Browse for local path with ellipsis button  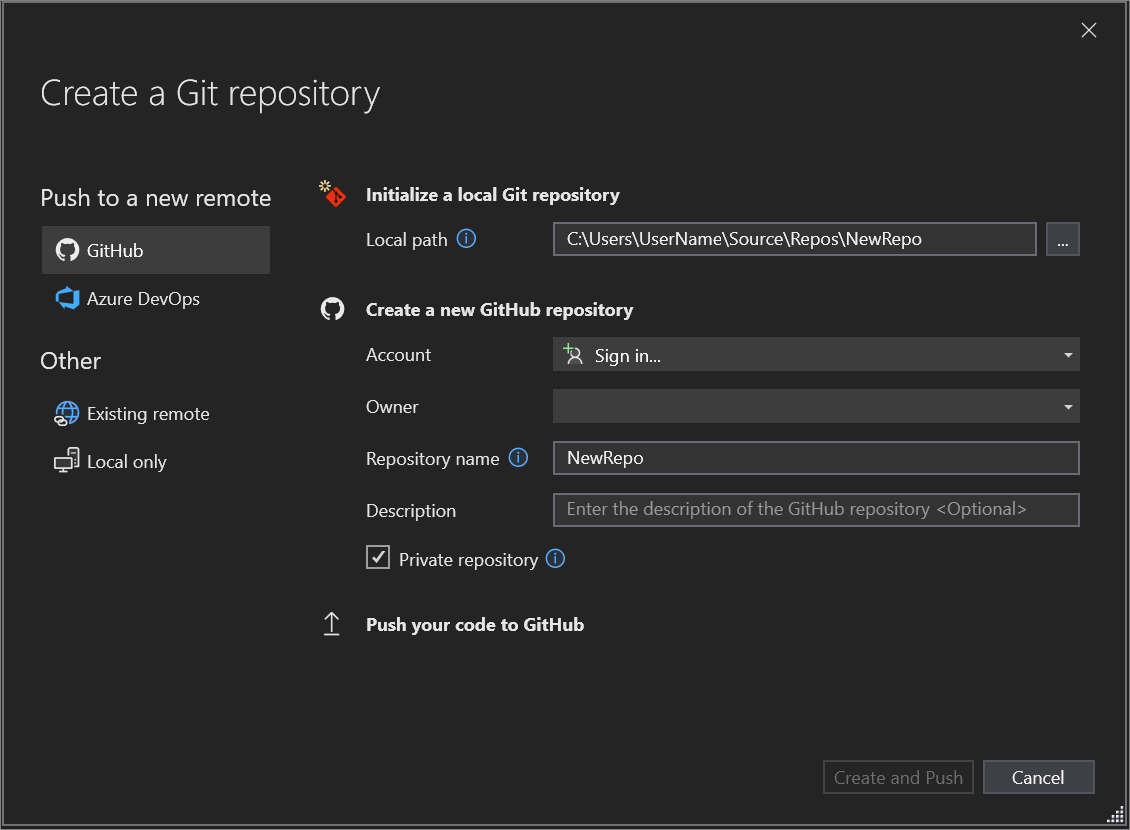1062,240
